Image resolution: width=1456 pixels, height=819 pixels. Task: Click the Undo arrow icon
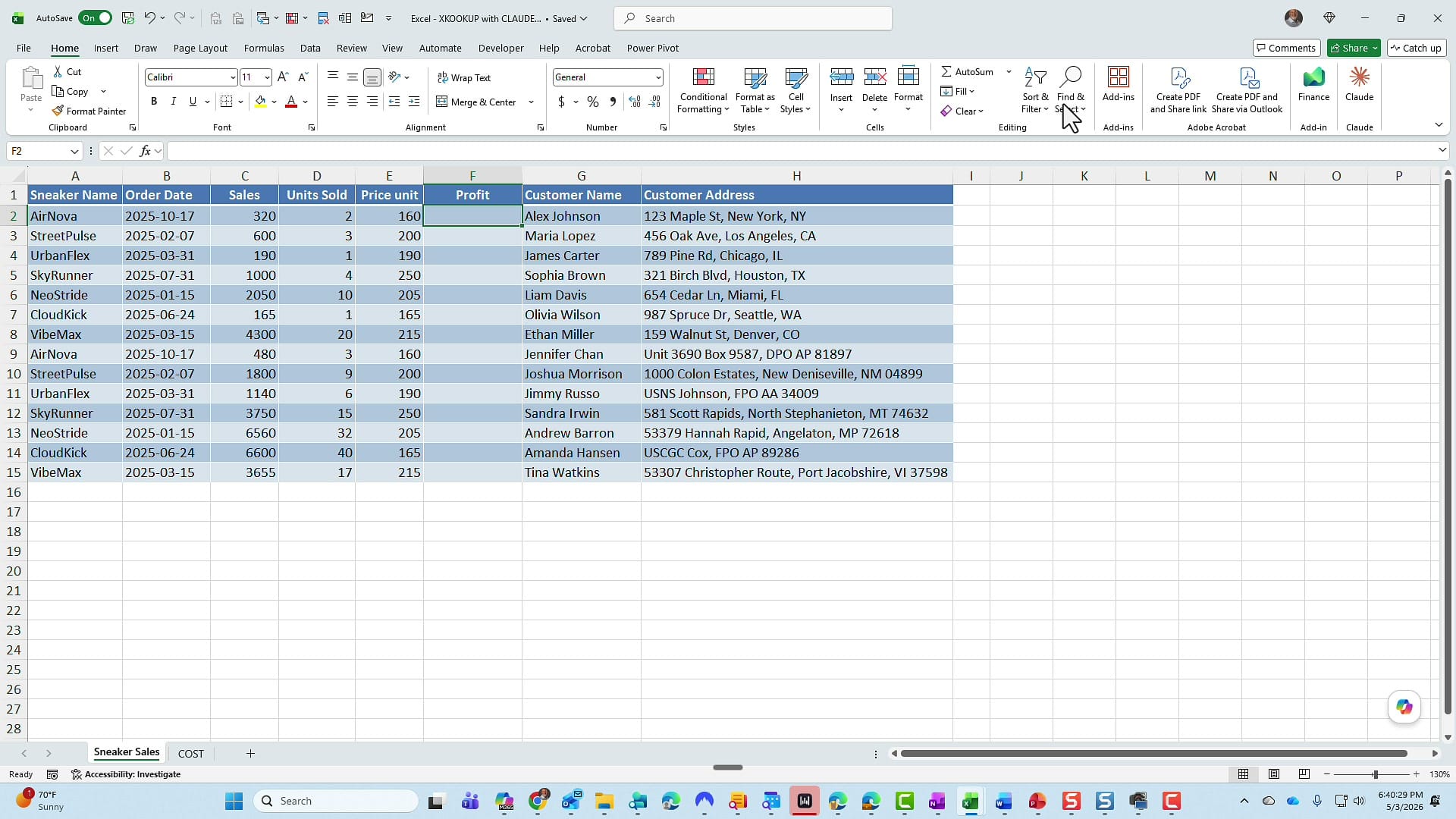click(x=149, y=17)
